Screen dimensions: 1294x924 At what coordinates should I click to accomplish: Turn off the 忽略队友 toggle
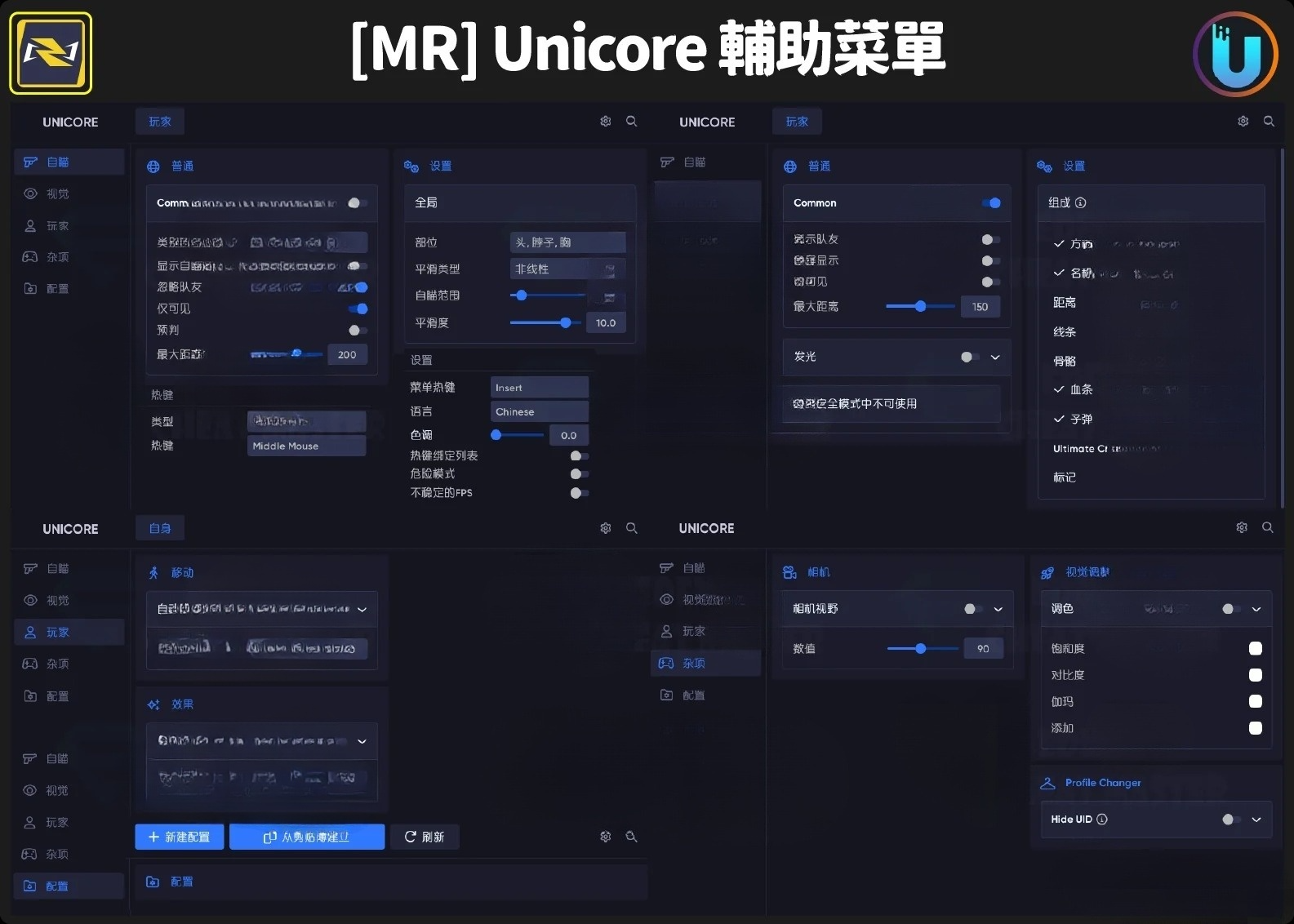(x=358, y=287)
